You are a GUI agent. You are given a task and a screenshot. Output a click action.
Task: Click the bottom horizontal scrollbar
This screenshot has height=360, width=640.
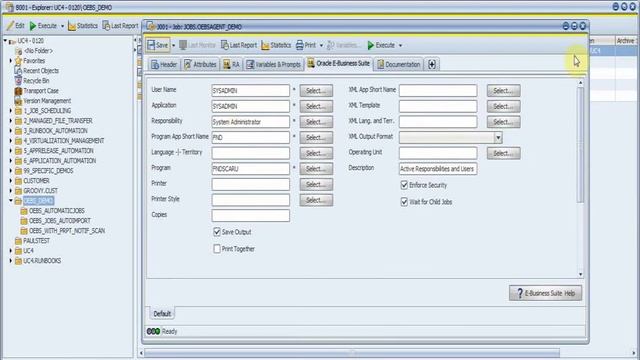coord(352,352)
